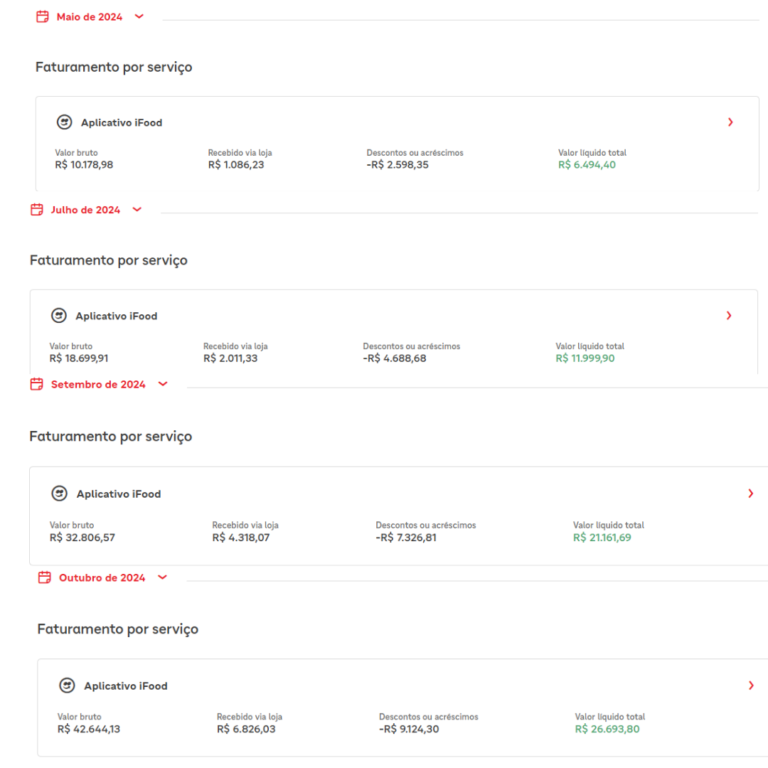Expand May Aplicativo iFood details with red chevron
Screen dimensions: 768x768
point(730,122)
